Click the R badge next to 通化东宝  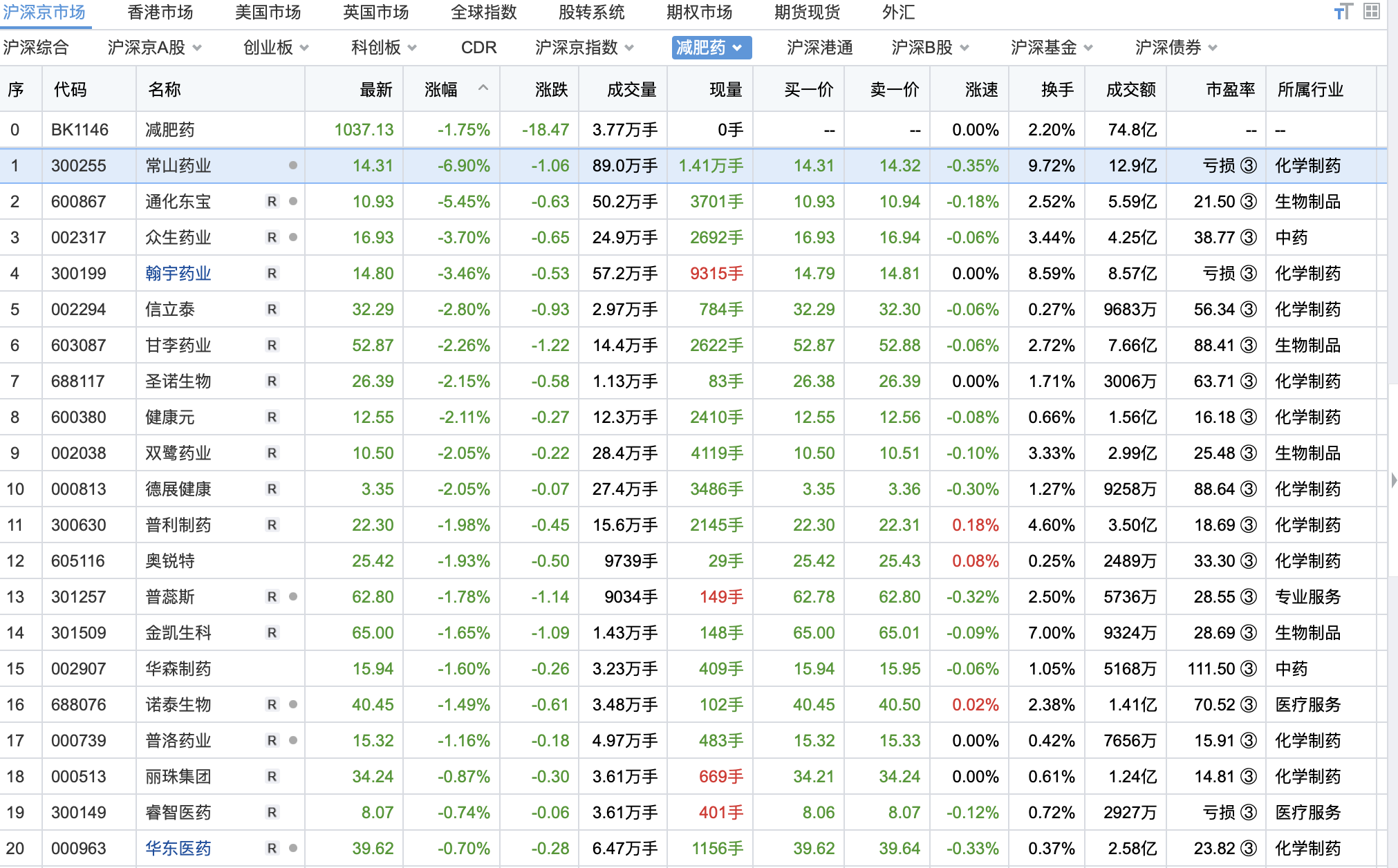(272, 202)
